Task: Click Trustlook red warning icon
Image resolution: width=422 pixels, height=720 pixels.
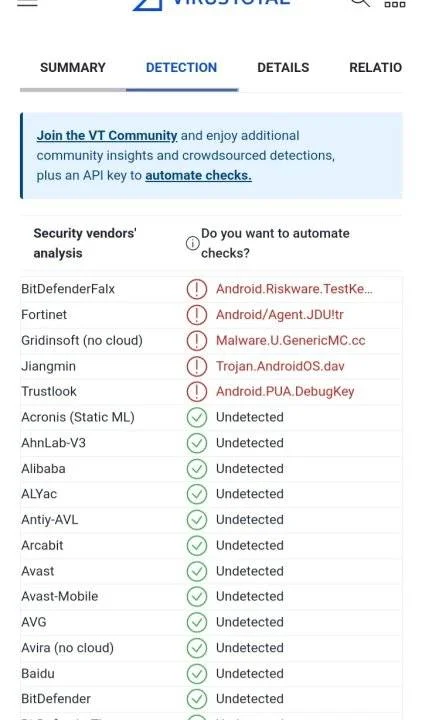Action: [x=197, y=392]
